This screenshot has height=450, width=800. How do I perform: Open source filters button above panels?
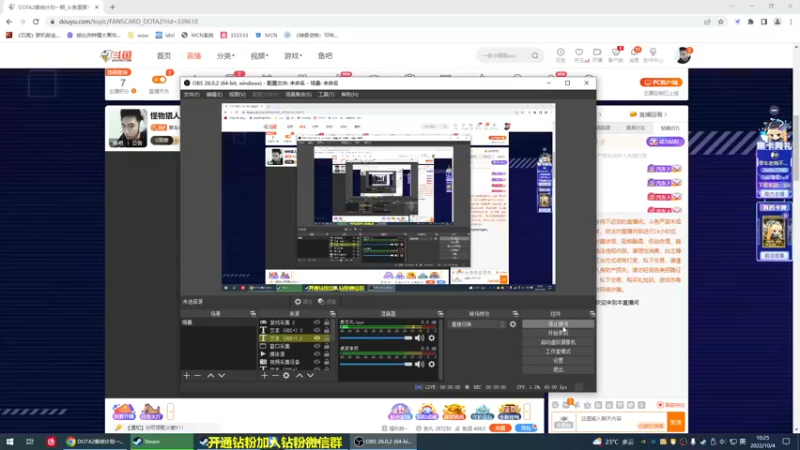click(x=327, y=302)
